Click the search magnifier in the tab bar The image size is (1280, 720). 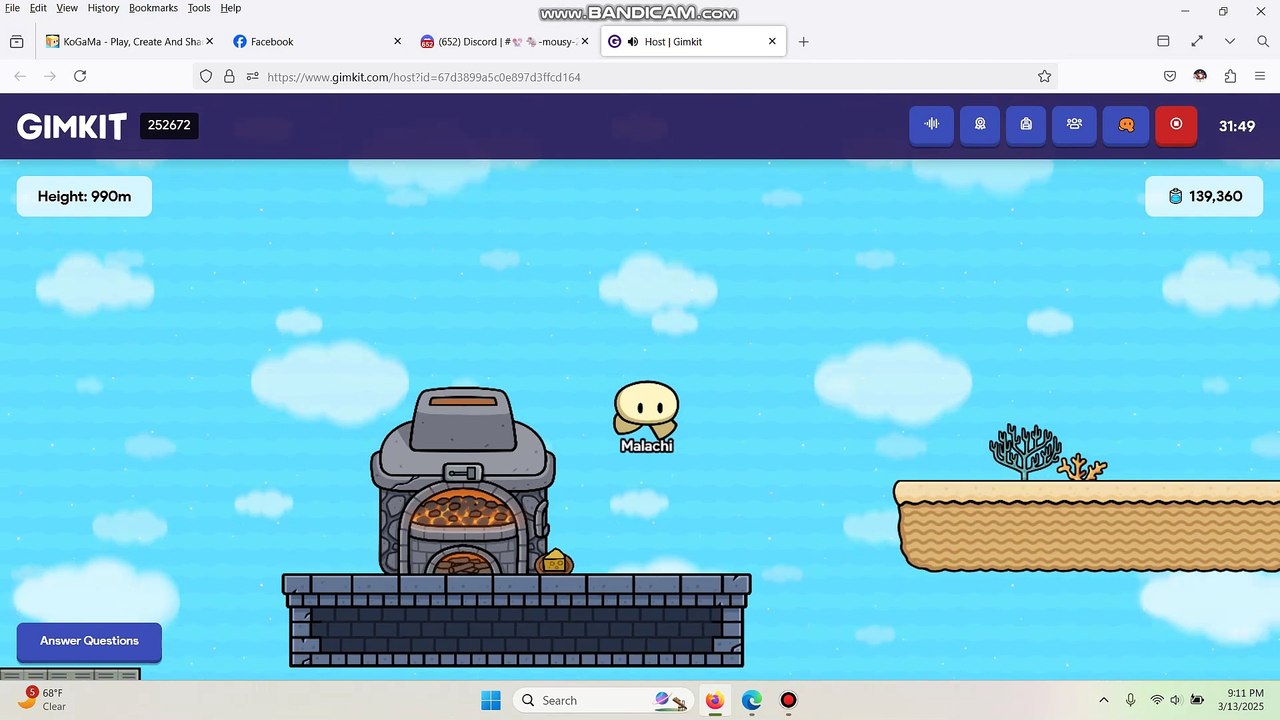click(1262, 41)
